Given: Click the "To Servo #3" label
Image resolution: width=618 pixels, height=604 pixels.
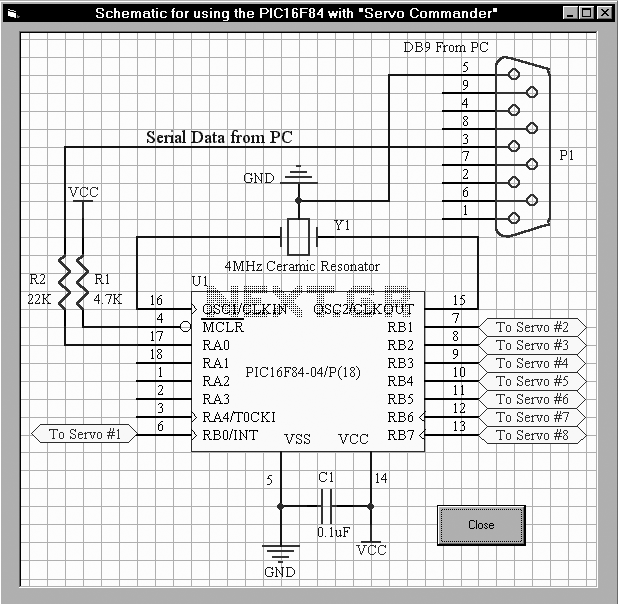Looking at the screenshot, I should coord(532,345).
